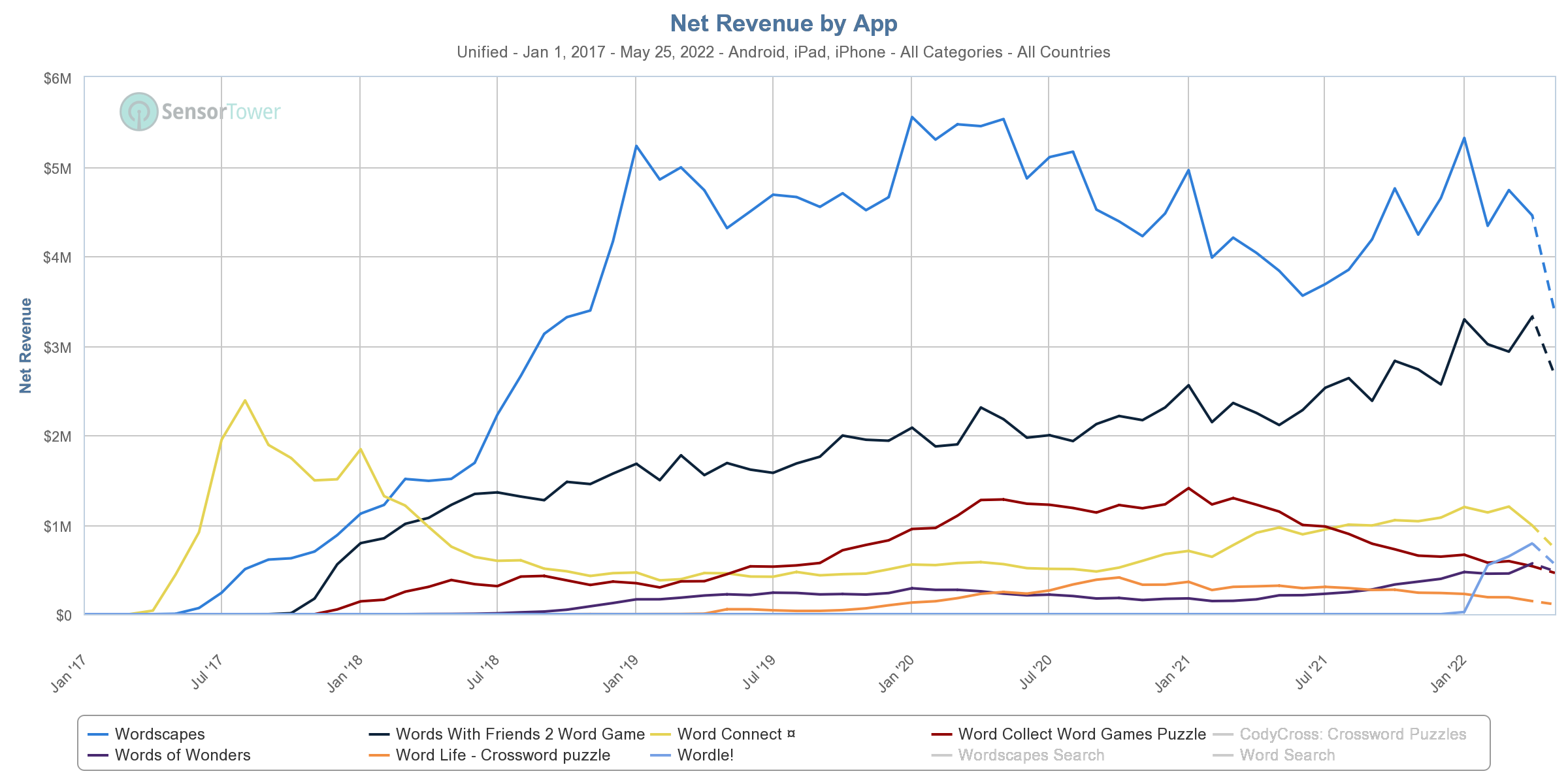Toggle Word Life - Crossword puzzle legend entry

tap(489, 755)
